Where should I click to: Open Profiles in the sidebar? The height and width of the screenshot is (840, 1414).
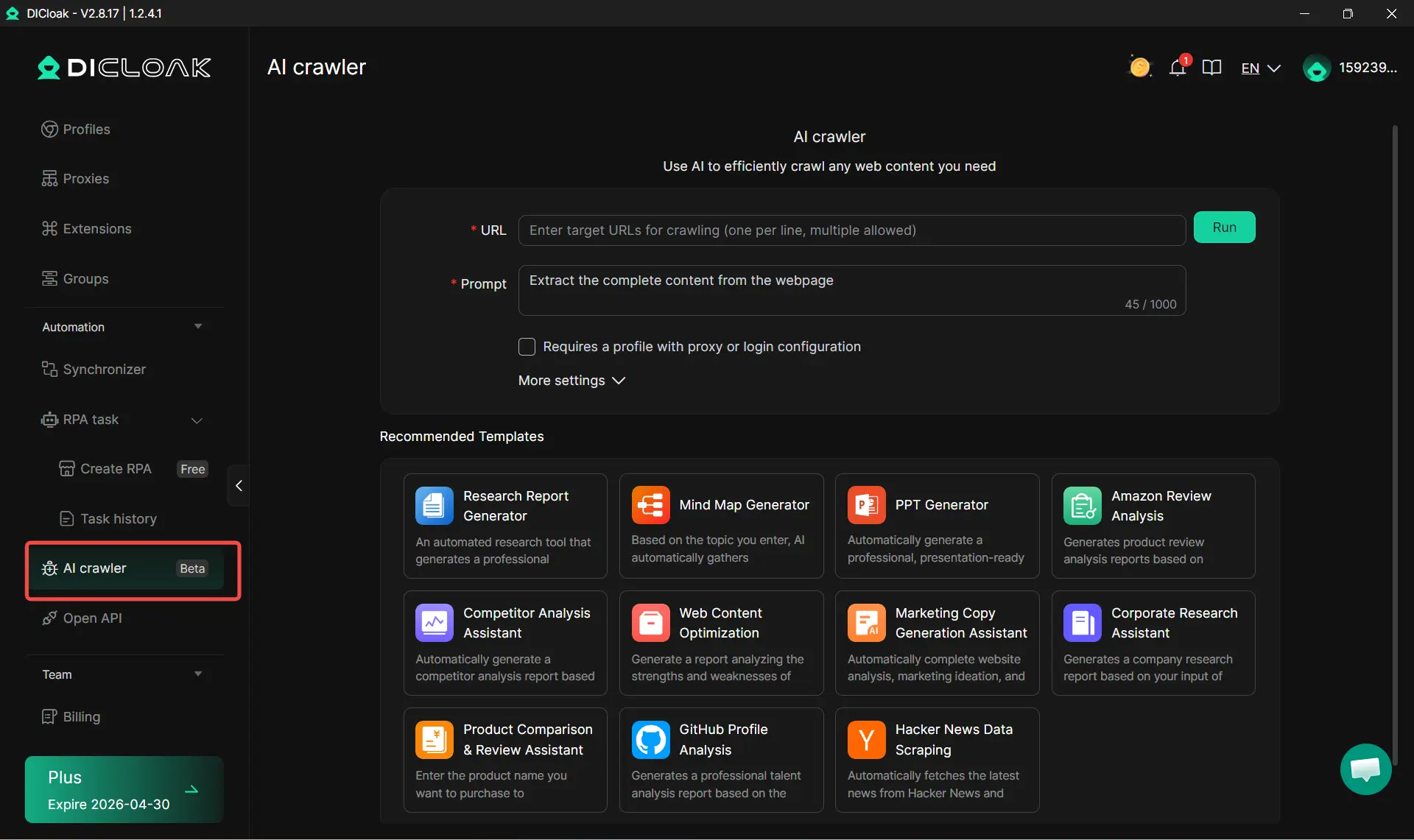(x=86, y=130)
